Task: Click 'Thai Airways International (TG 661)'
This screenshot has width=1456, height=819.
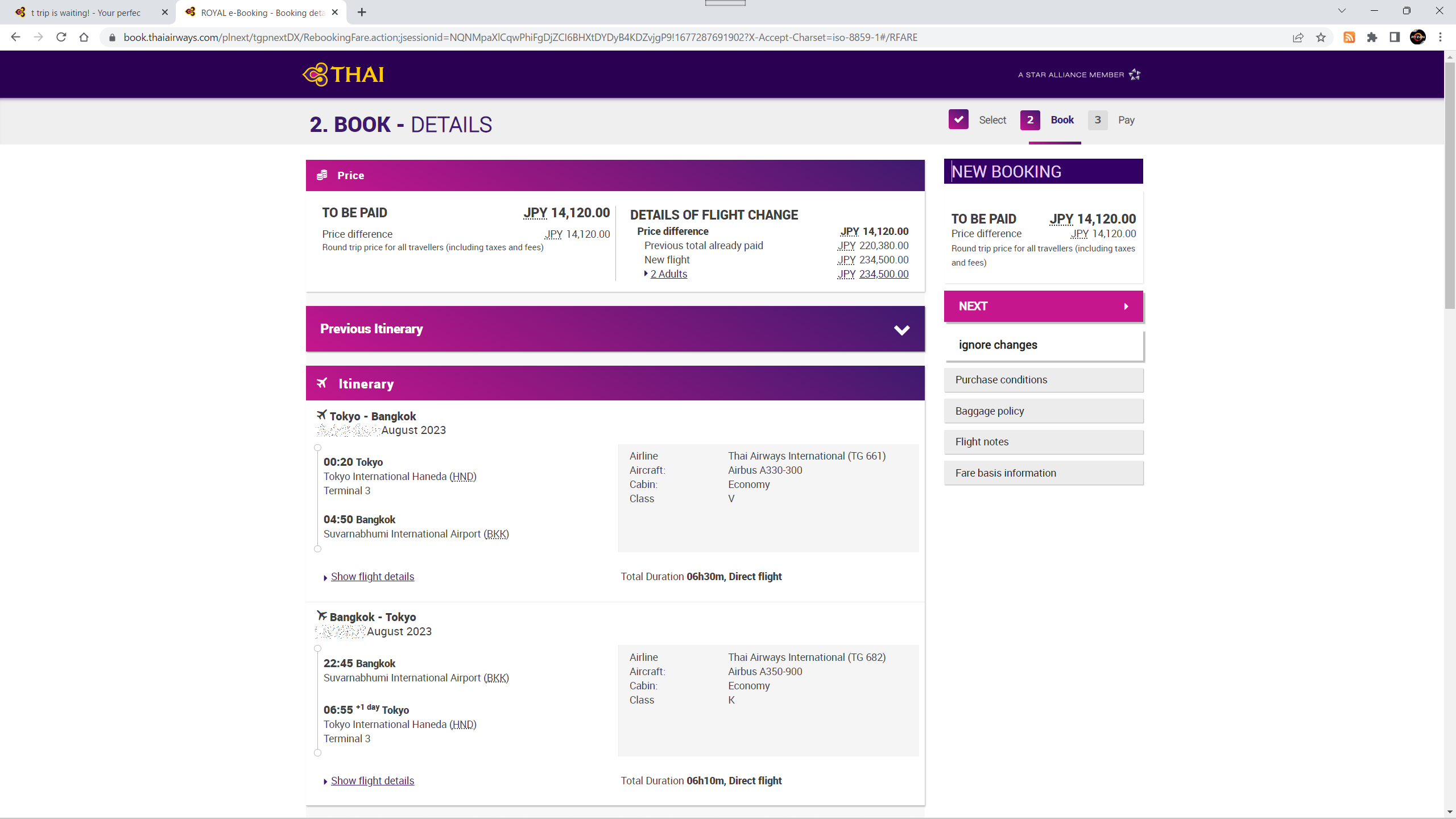Action: [806, 456]
